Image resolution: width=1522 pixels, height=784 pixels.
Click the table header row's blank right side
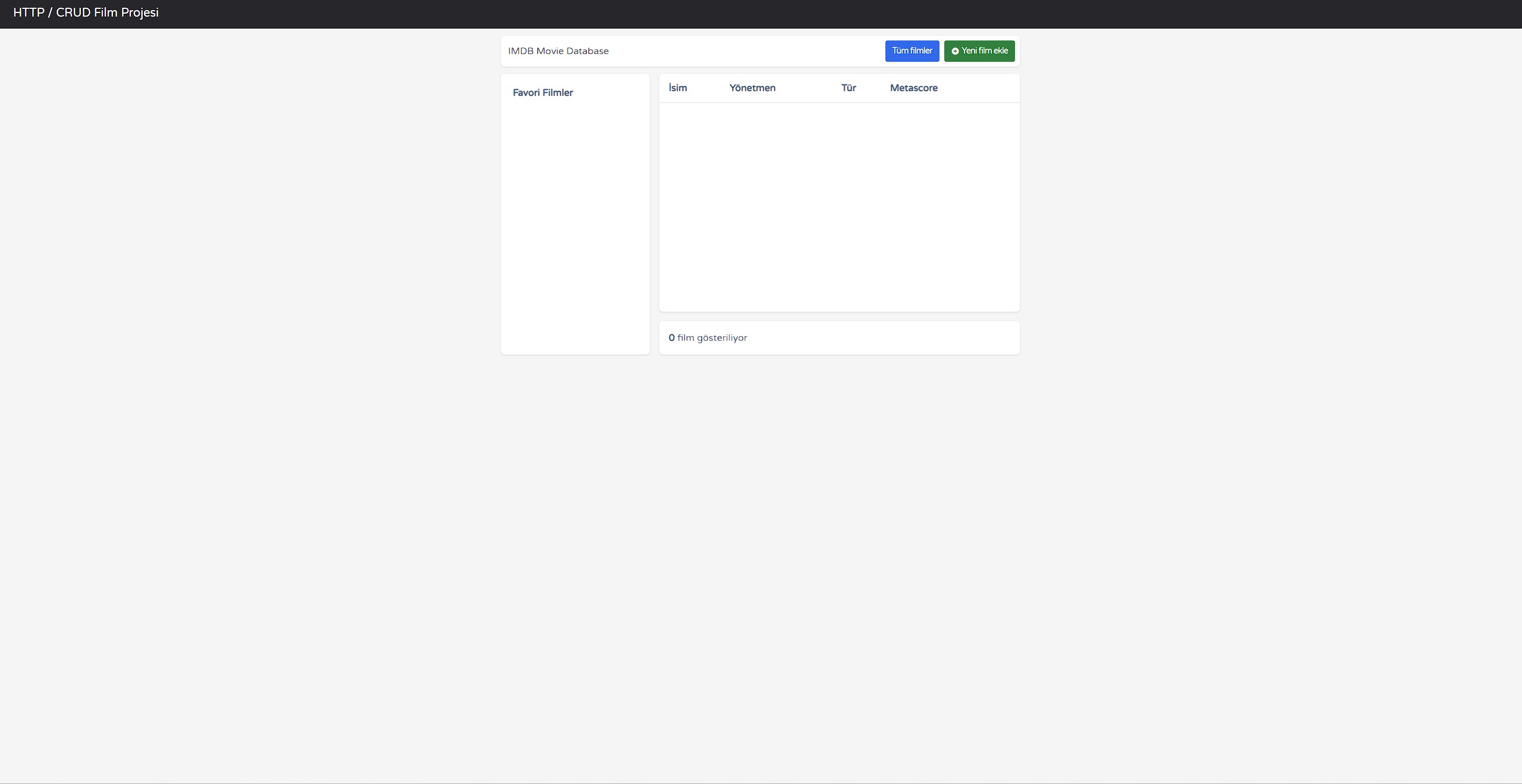tap(982, 88)
